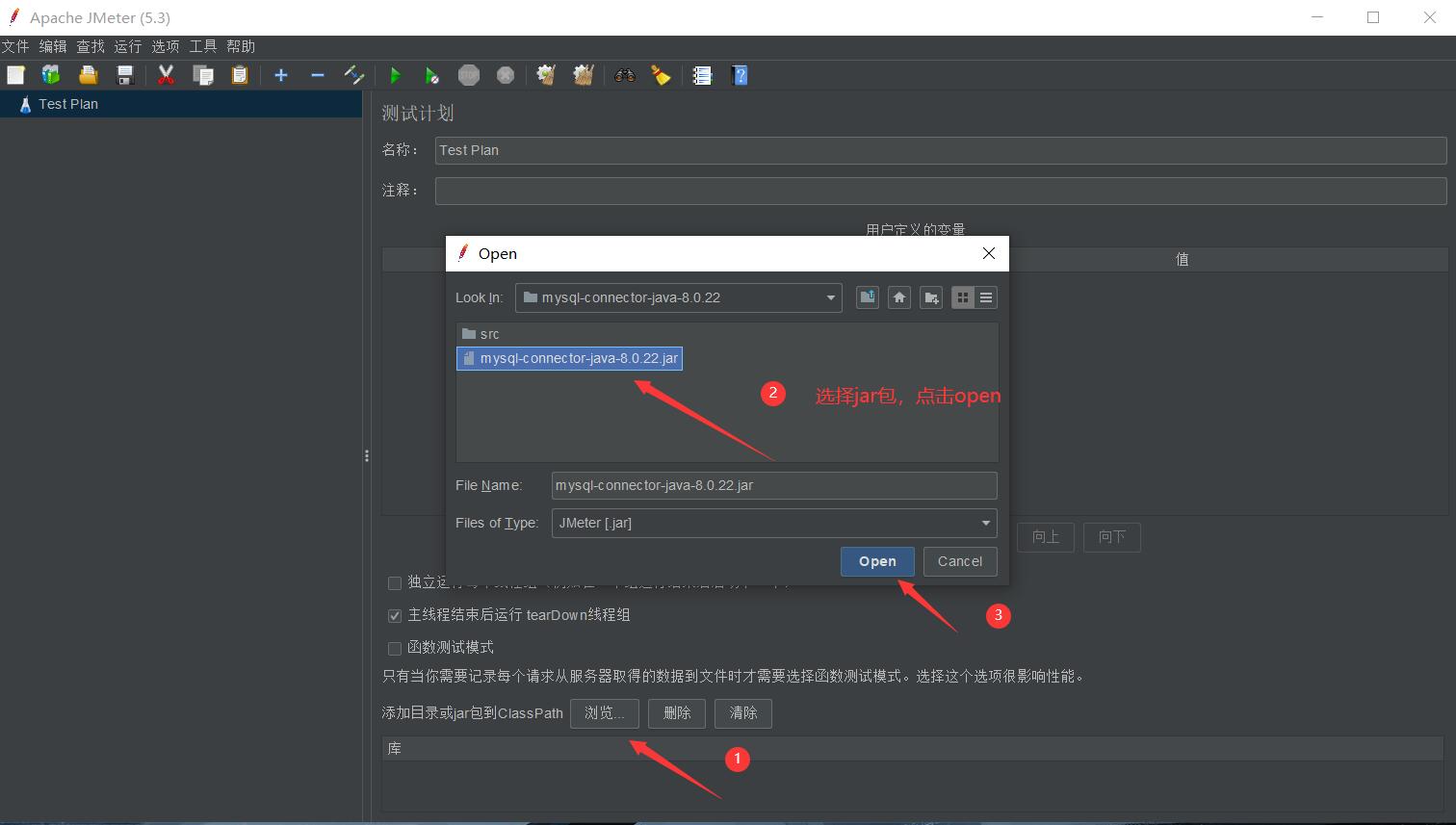Click the Home folder icon in Open dialog
This screenshot has height=825, width=1456.
coord(899,297)
